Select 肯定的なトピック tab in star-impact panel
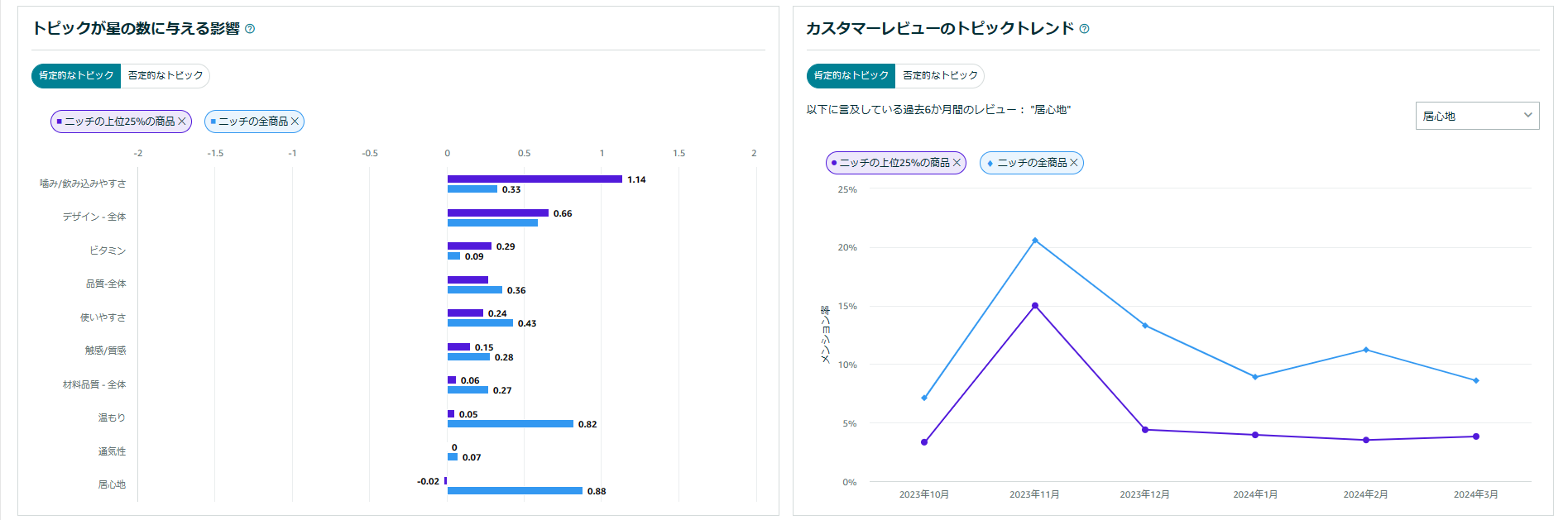 pos(76,76)
